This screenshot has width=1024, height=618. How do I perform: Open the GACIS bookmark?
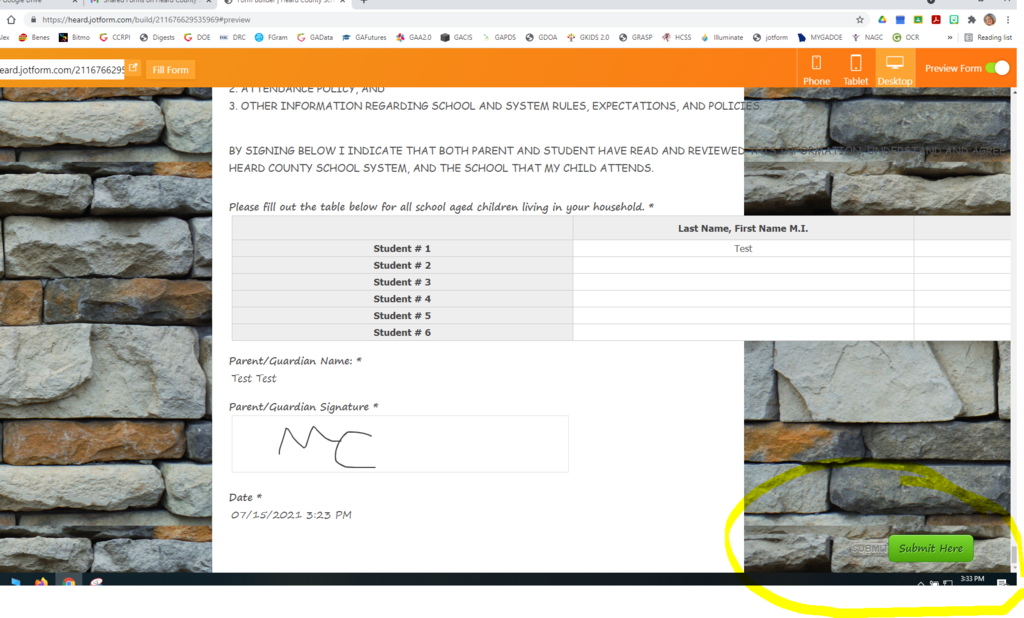tap(456, 38)
